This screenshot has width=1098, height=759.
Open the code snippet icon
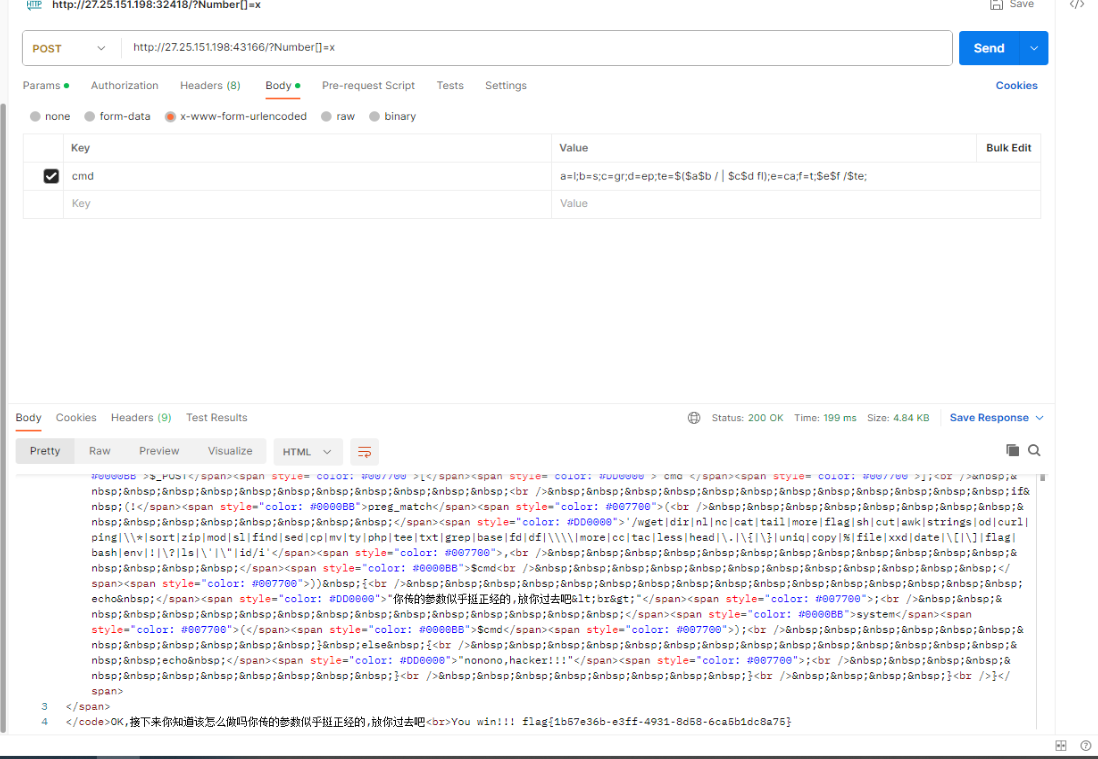1076,4
